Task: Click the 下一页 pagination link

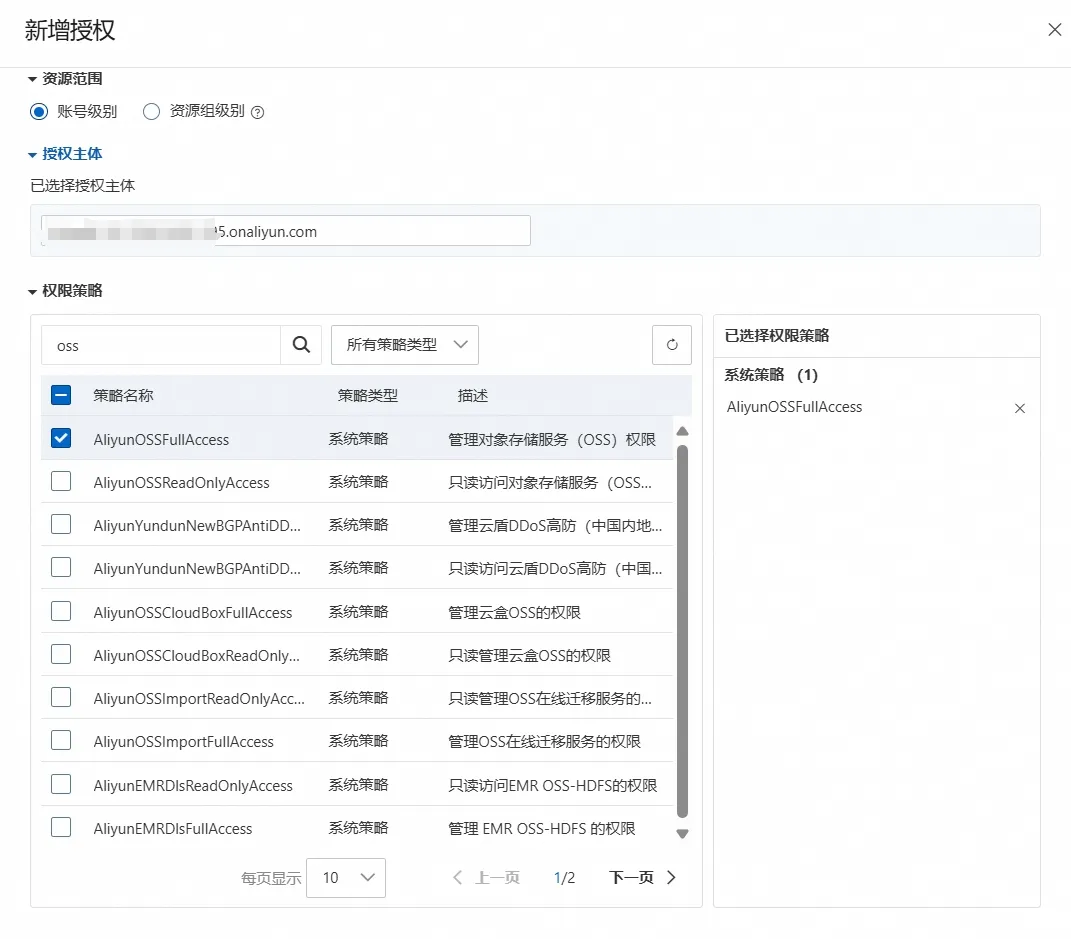Action: 631,878
